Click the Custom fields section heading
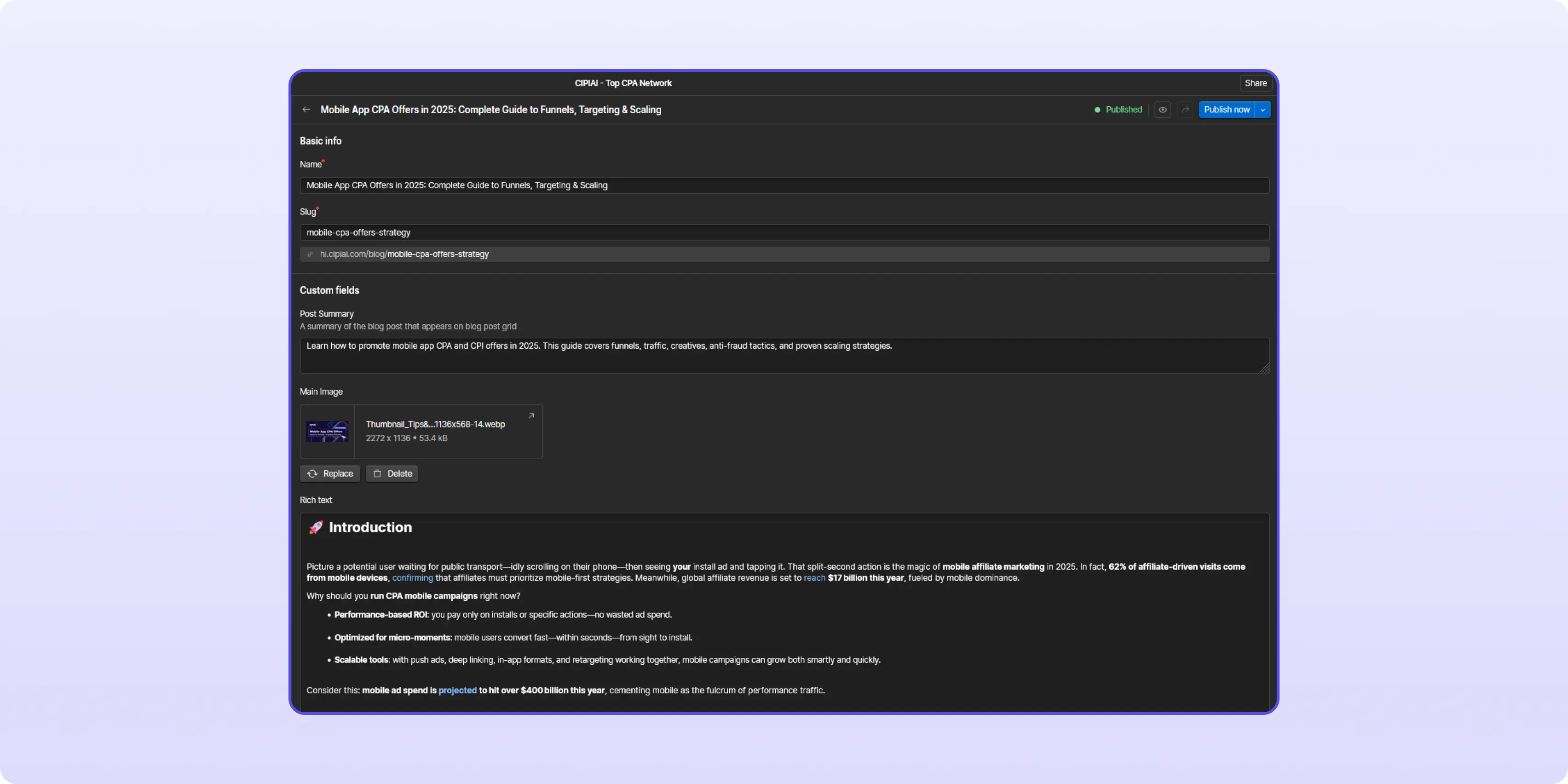 point(329,290)
